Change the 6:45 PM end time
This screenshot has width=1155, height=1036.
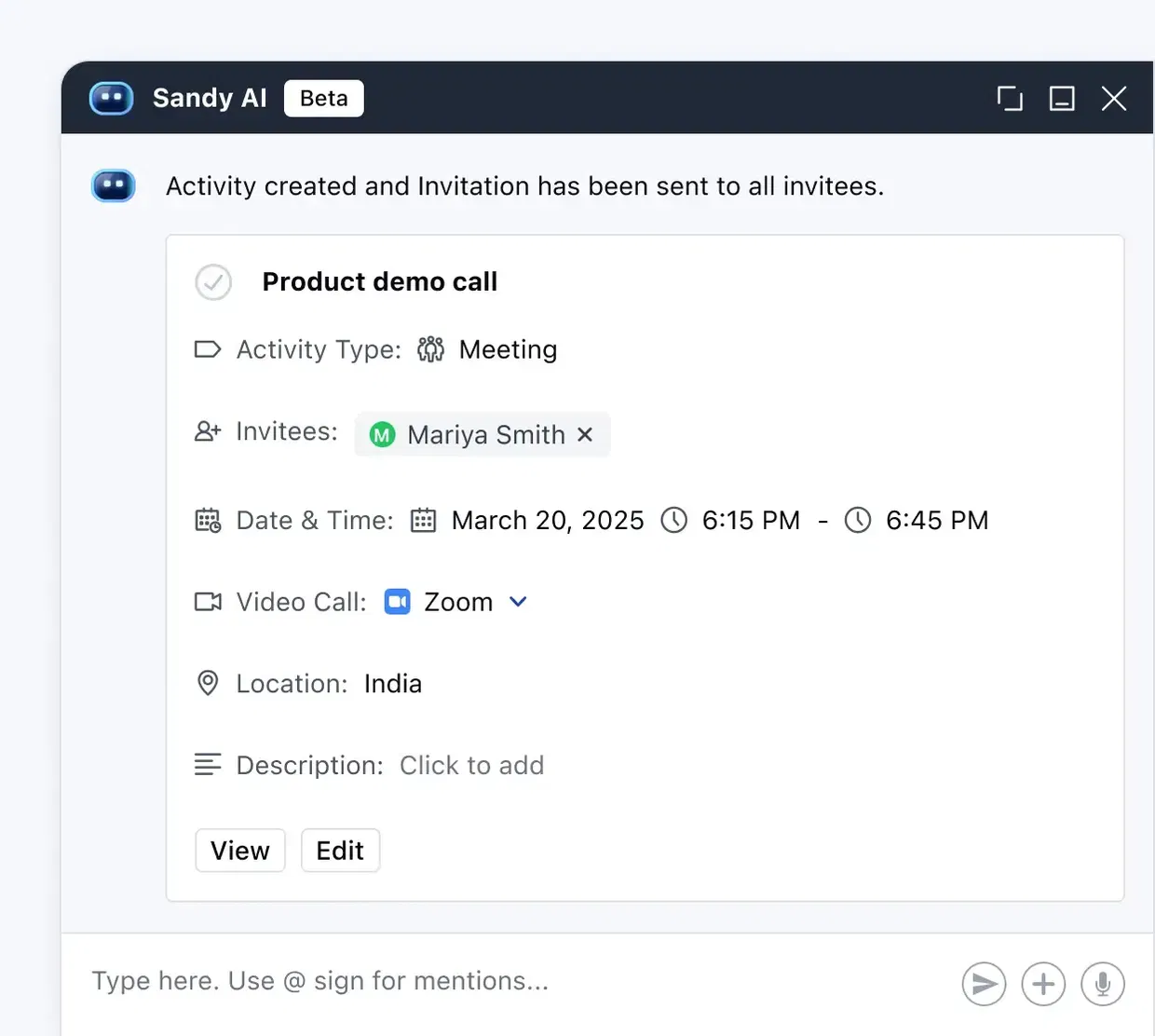tap(937, 520)
